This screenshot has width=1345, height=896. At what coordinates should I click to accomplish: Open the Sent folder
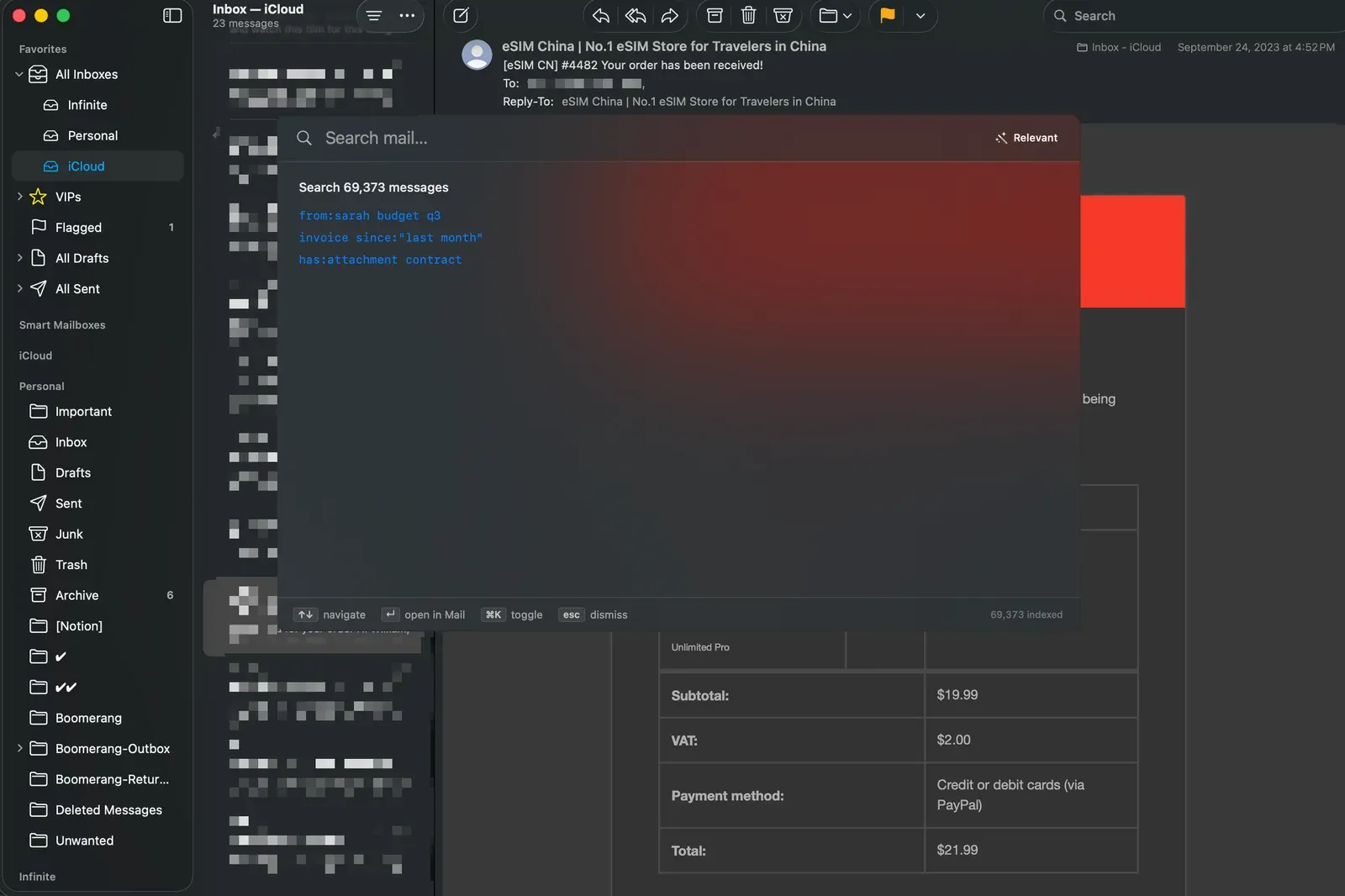tap(98, 503)
